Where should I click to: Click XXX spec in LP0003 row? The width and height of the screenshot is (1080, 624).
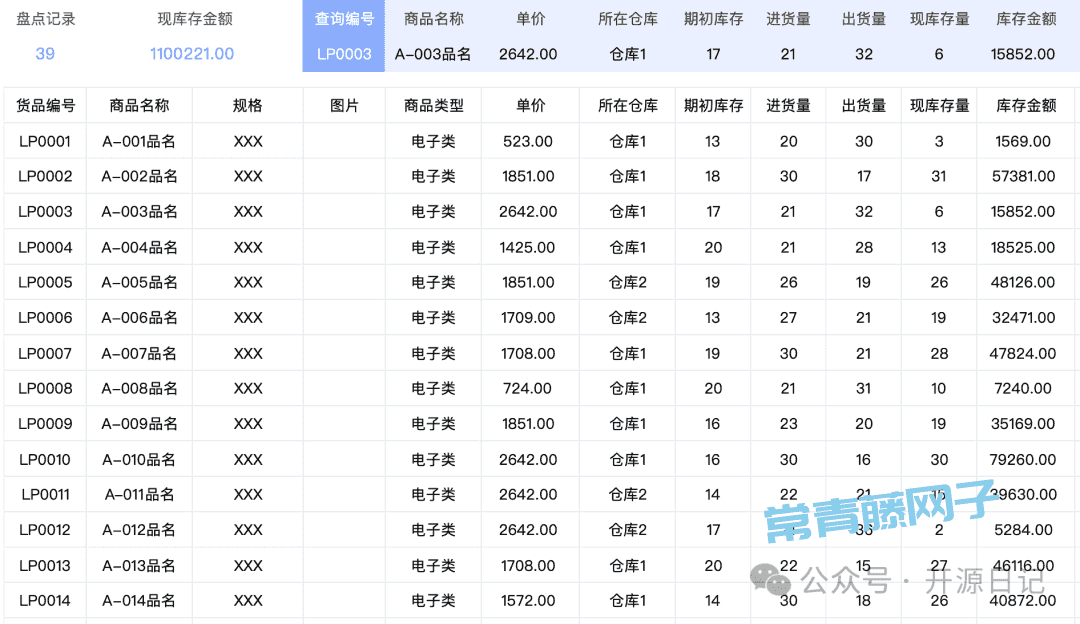pyautogui.click(x=248, y=211)
